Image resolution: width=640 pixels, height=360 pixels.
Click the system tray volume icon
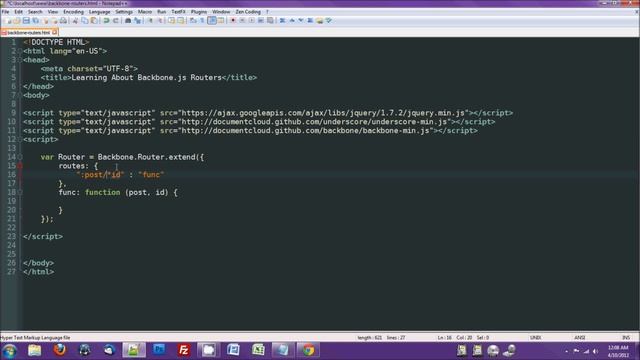(596, 351)
